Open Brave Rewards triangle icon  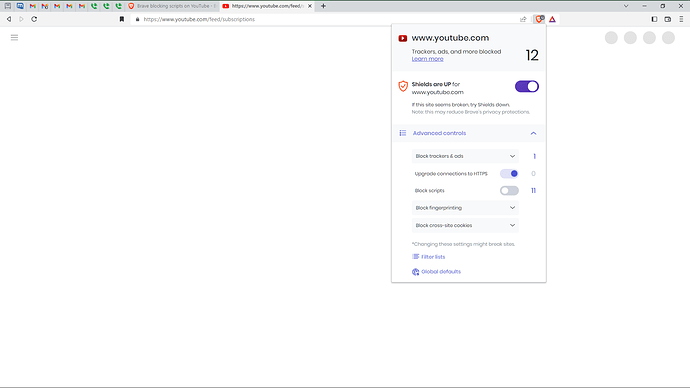point(552,19)
